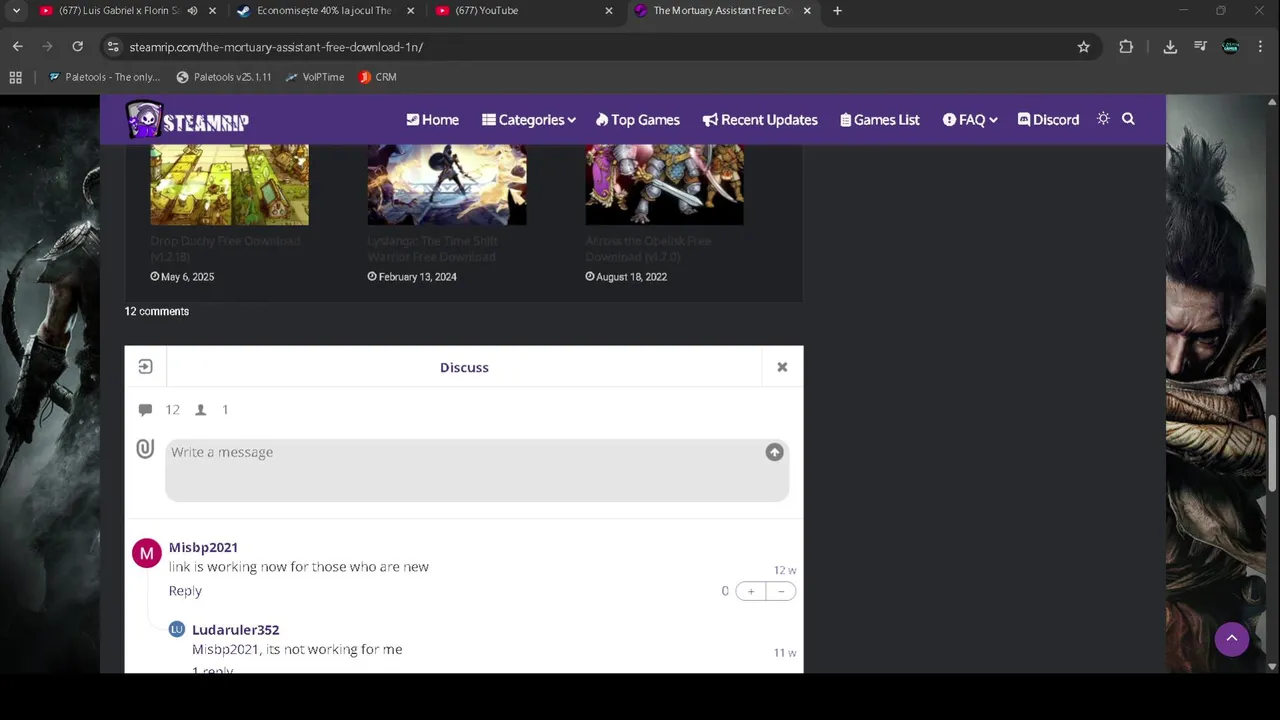The height and width of the screenshot is (720, 1280).
Task: Close the (677) YouTube tab
Action: point(609,11)
